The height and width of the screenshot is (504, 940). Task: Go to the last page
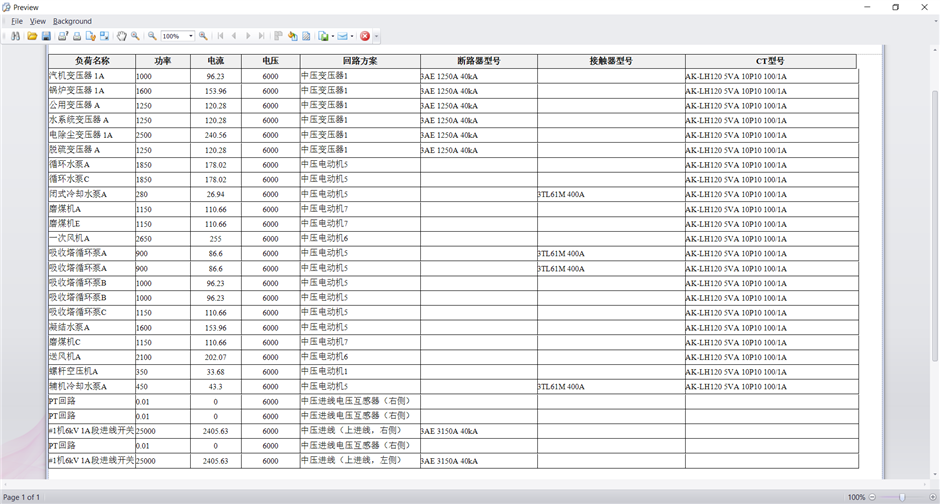pyautogui.click(x=261, y=36)
